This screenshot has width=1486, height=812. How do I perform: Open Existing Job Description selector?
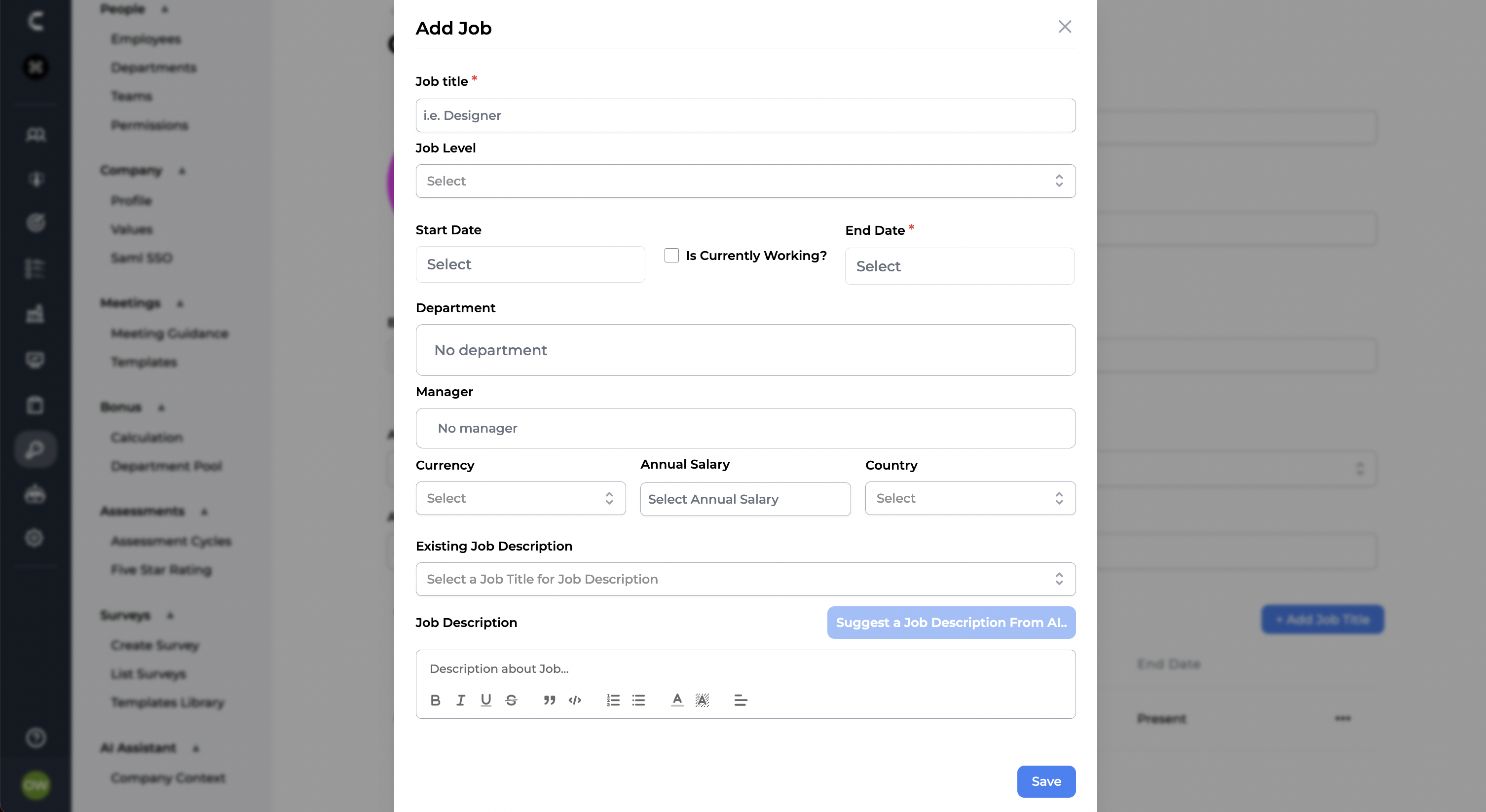(745, 579)
